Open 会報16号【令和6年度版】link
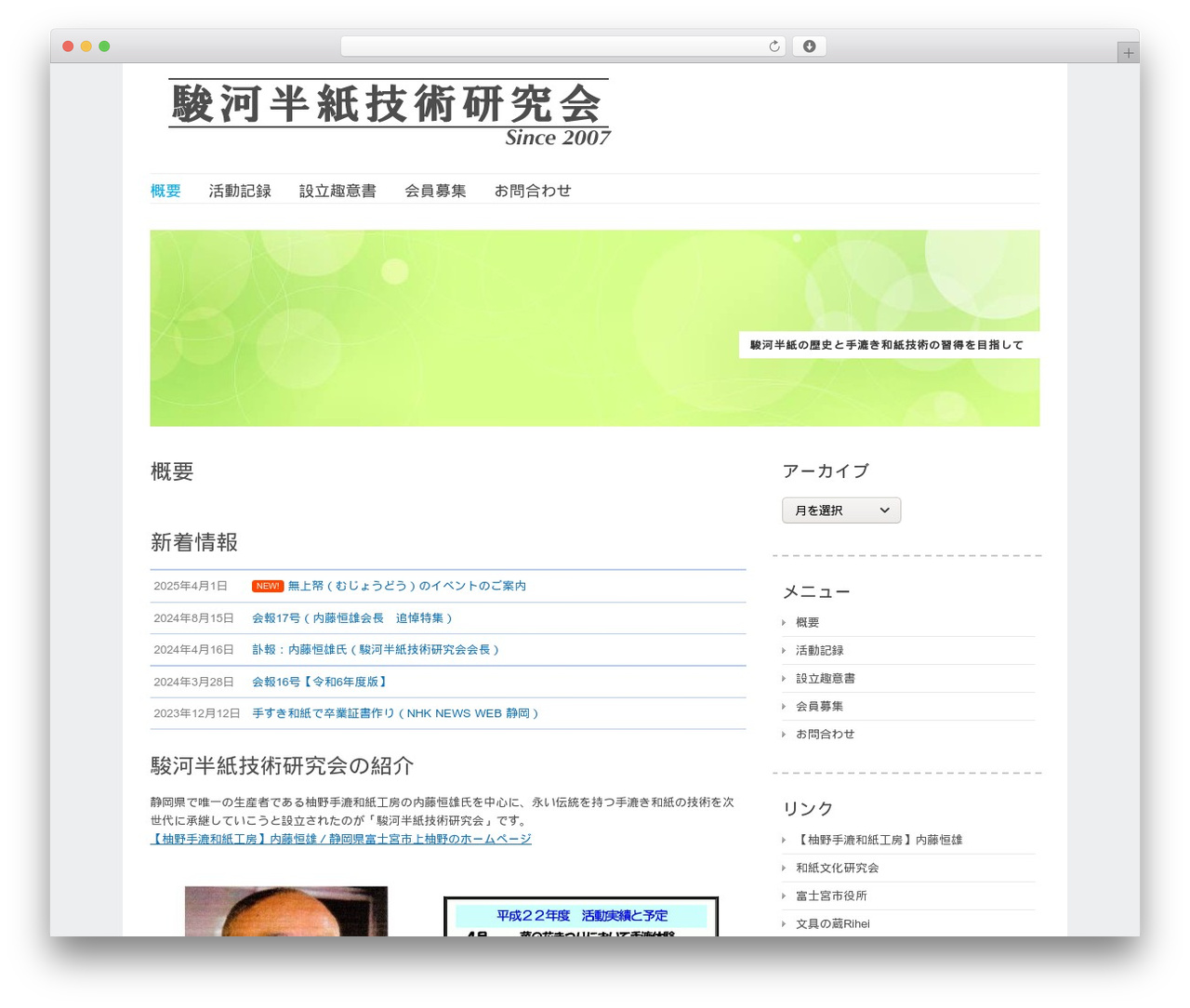This screenshot has width=1190, height=1008. [x=319, y=682]
